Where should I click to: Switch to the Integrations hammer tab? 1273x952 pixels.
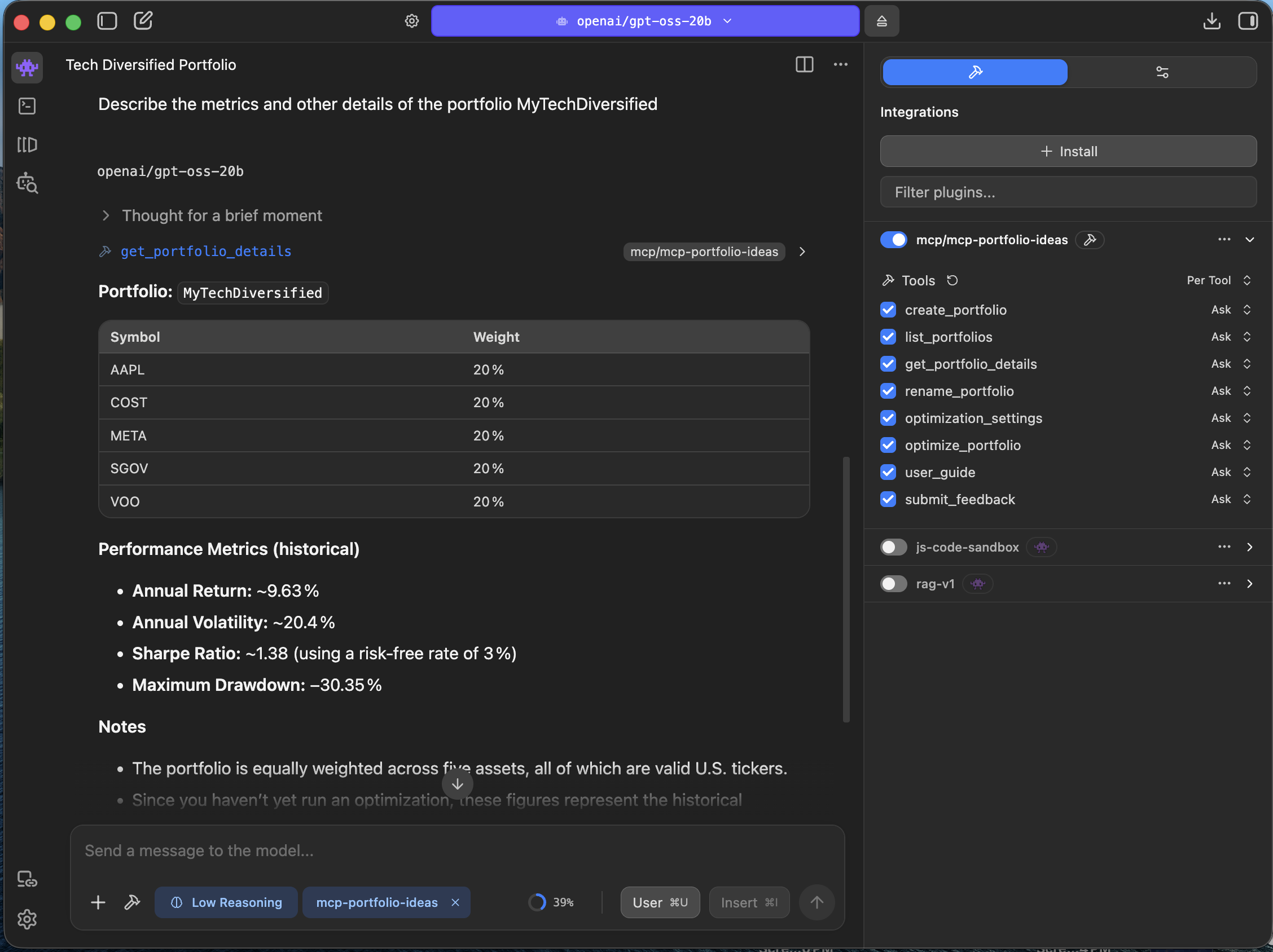pos(975,73)
